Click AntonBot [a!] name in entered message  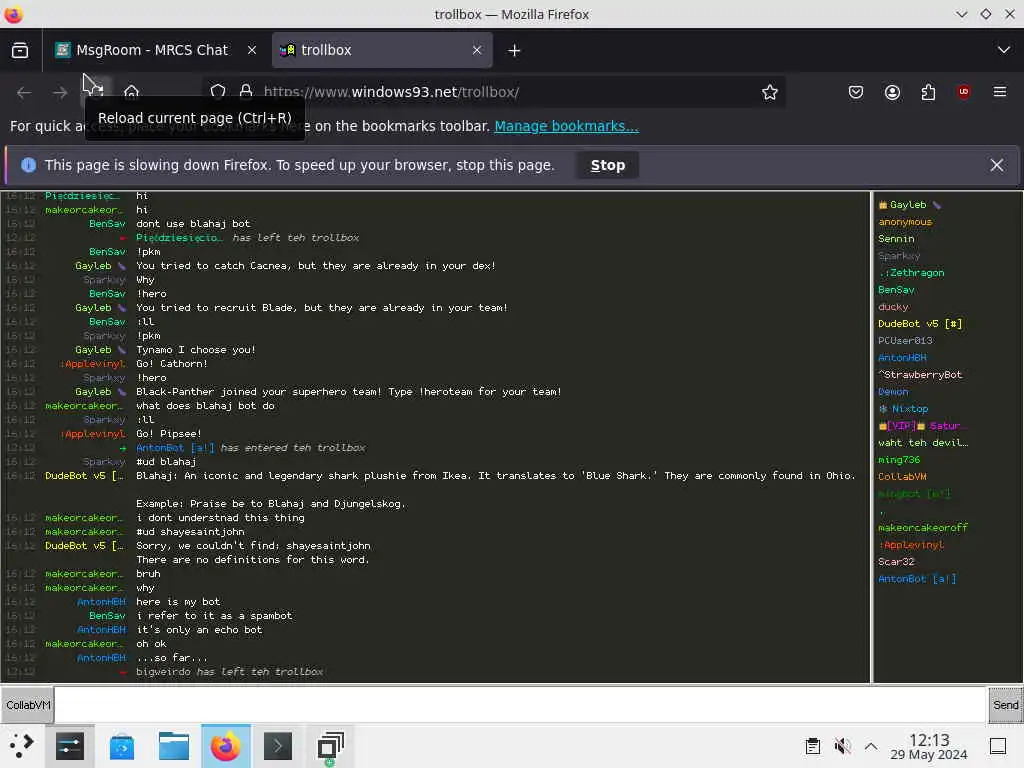click(175, 448)
